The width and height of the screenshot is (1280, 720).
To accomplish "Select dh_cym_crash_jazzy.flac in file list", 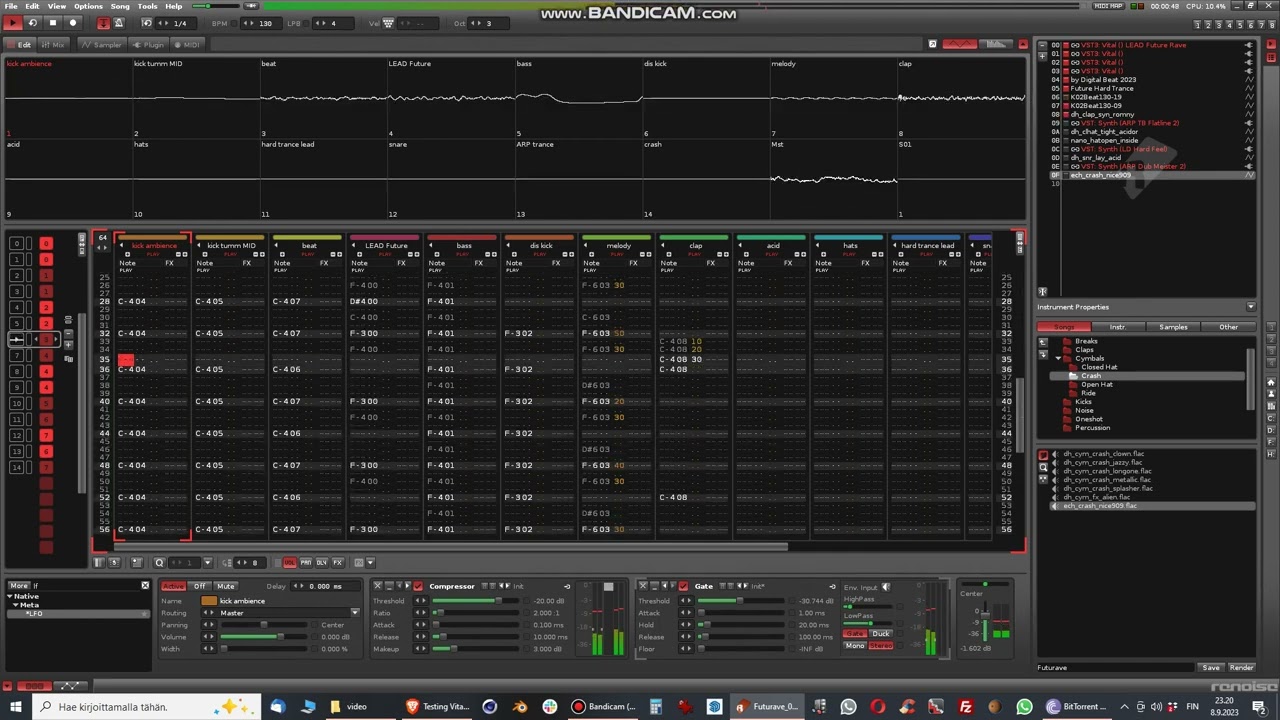I will pos(1102,463).
